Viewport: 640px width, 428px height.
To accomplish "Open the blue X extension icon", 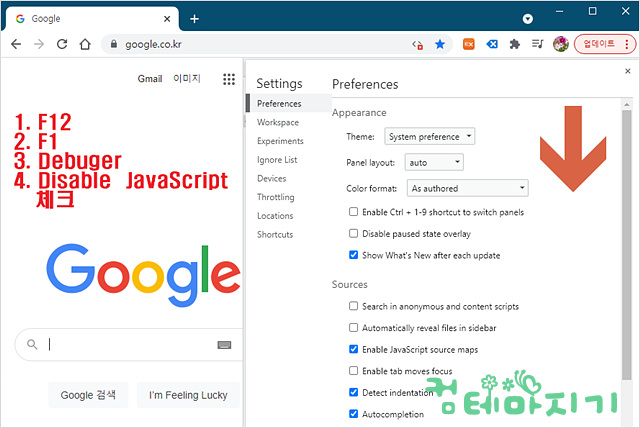I will [x=492, y=44].
